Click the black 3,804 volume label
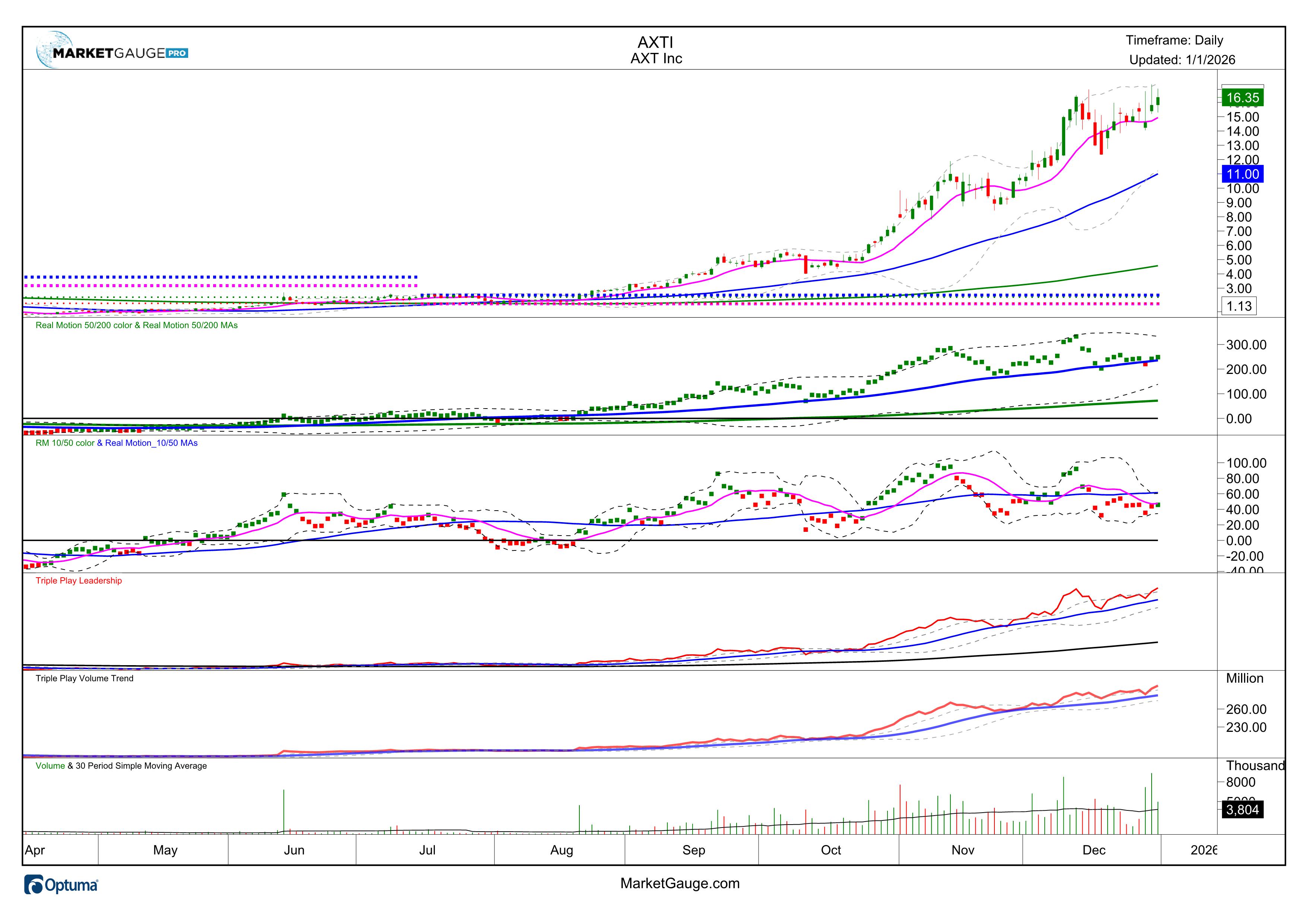Viewport: 1307px width, 924px height. (x=1242, y=809)
